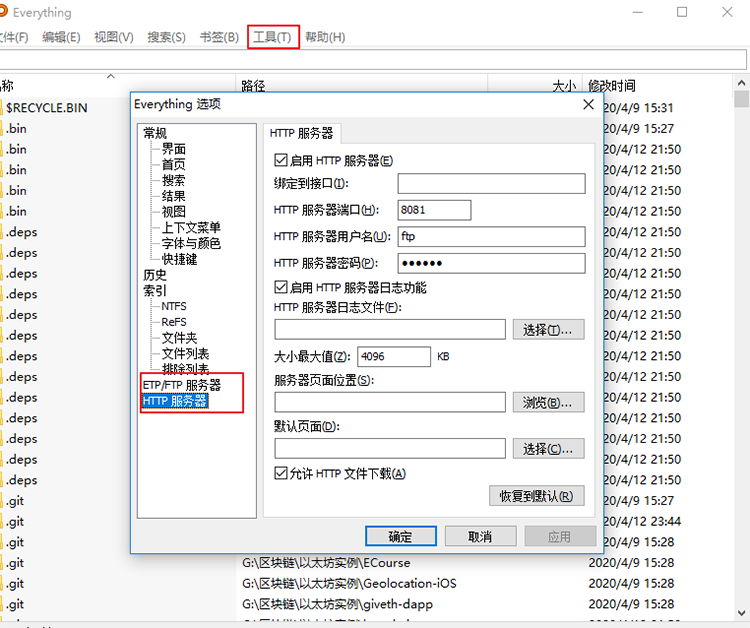This screenshot has width=750, height=628.
Task: Click the HTTP 服务器端口 input field
Action: coord(434,210)
